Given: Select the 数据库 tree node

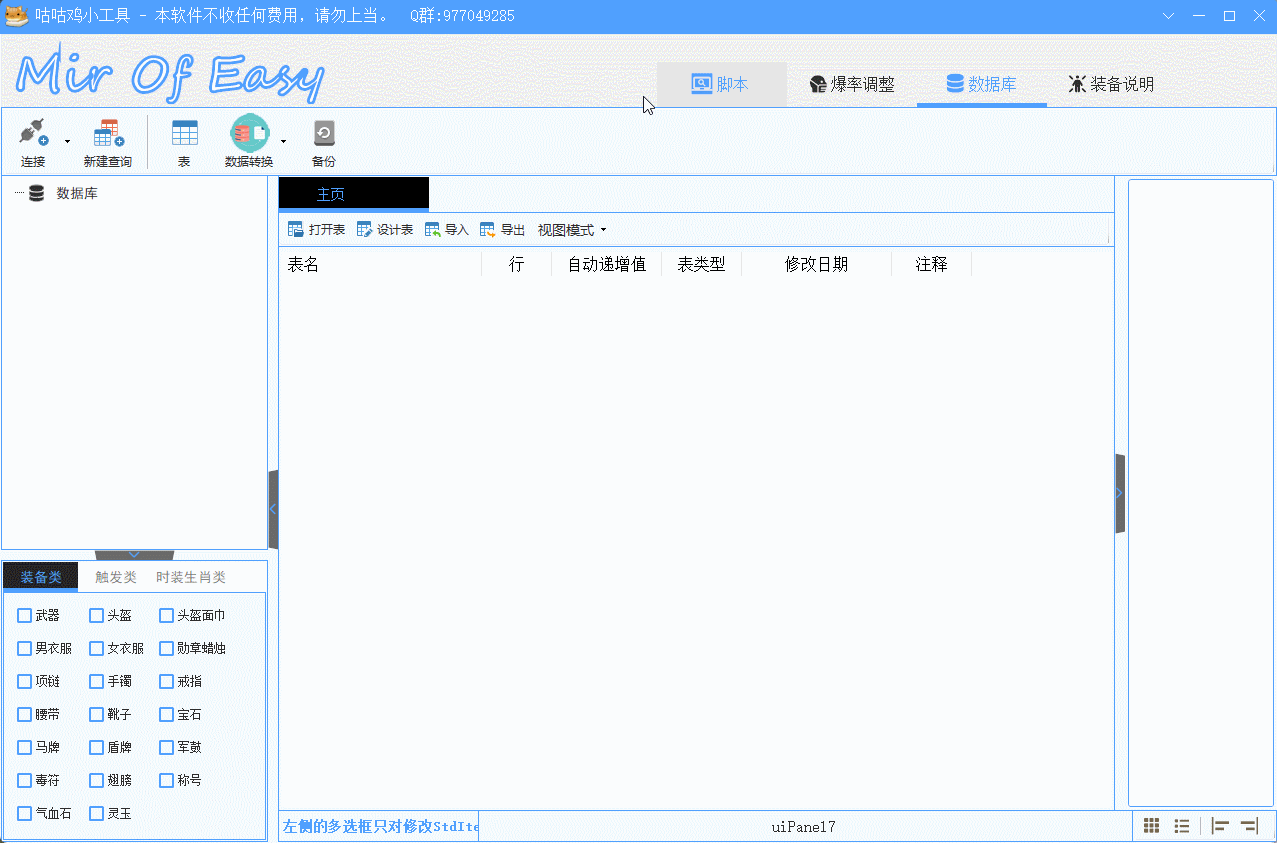Looking at the screenshot, I should point(76,194).
